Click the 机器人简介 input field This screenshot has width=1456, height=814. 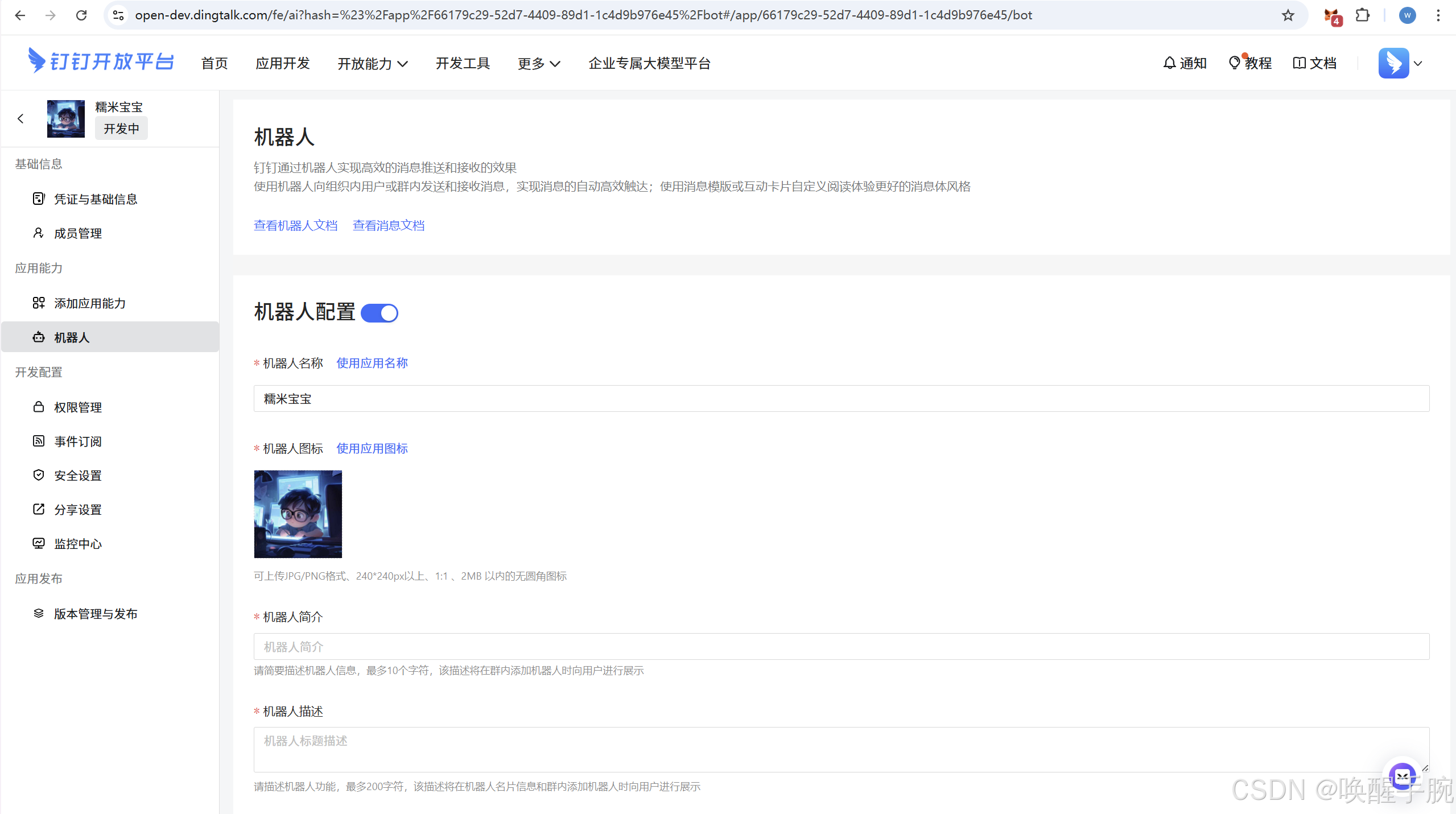click(841, 647)
